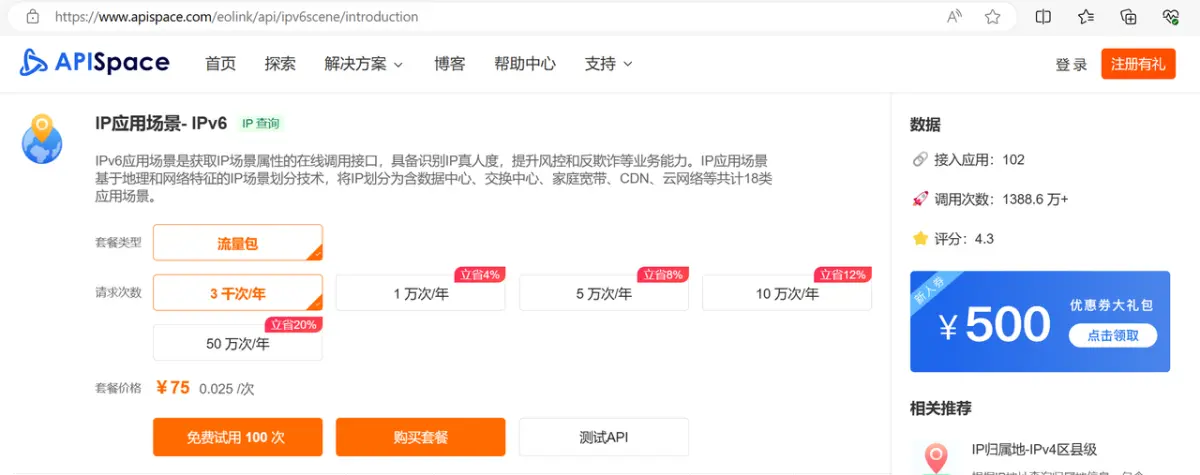
Task: Click the IP查询 green tag
Action: pos(261,124)
